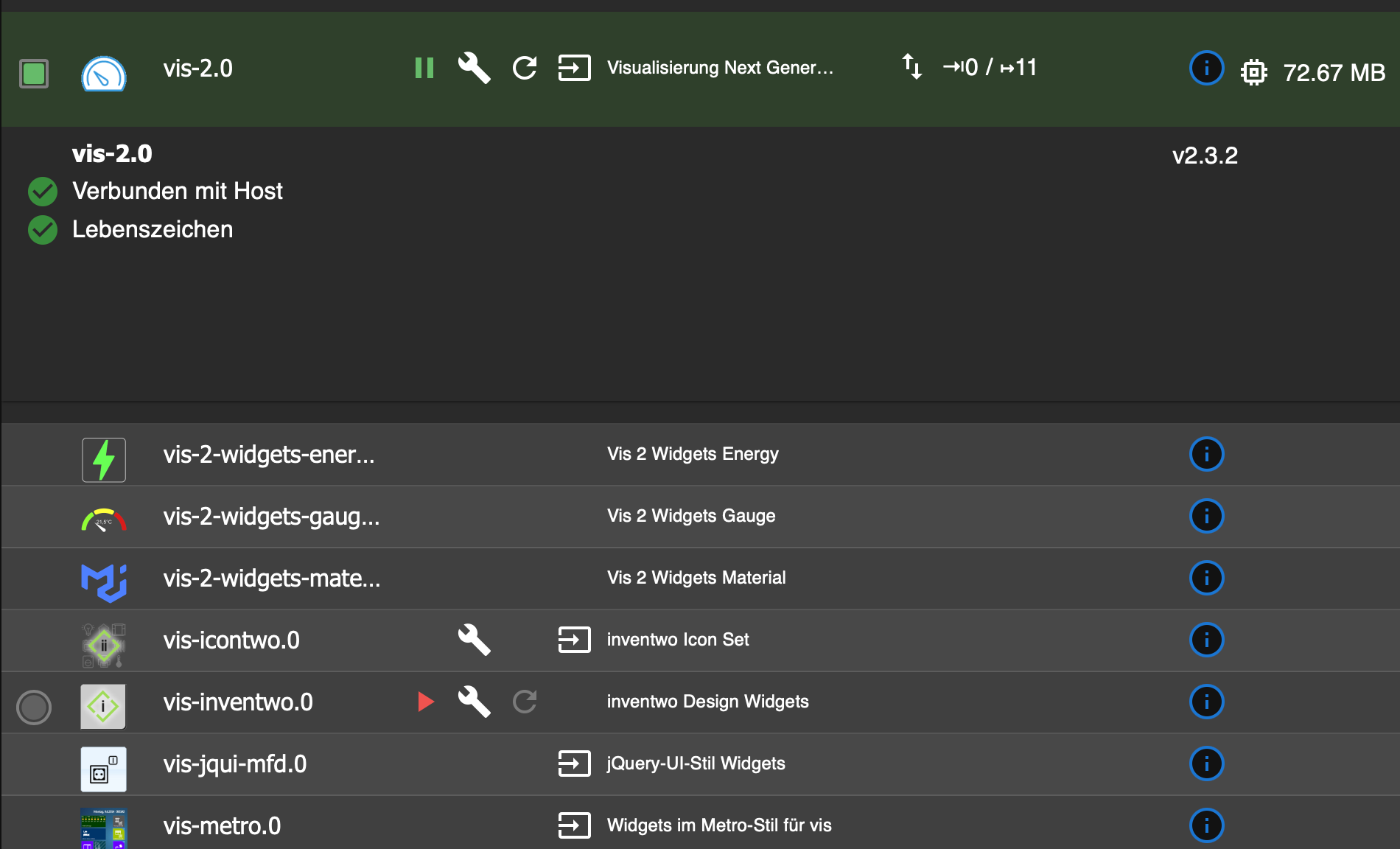Click the vis-metro.0 adapter thumbnail
The height and width of the screenshot is (849, 1400).
click(104, 828)
